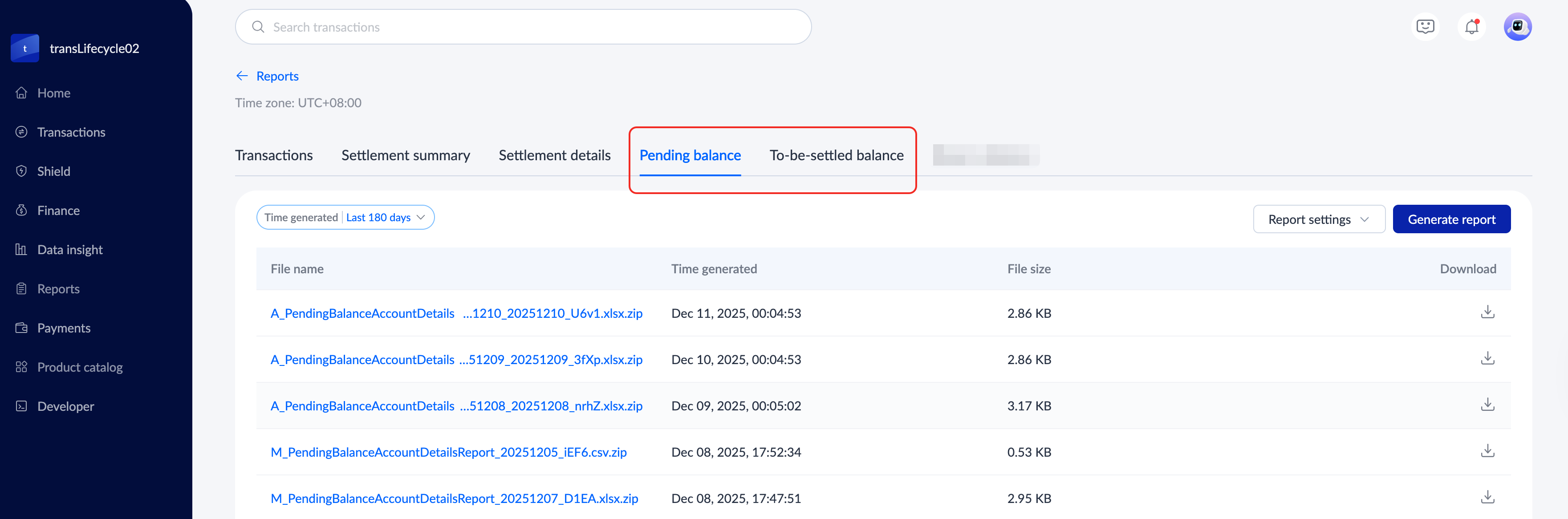Click the Search transactions field
Viewport: 1568px width, 519px height.
pyautogui.click(x=524, y=27)
